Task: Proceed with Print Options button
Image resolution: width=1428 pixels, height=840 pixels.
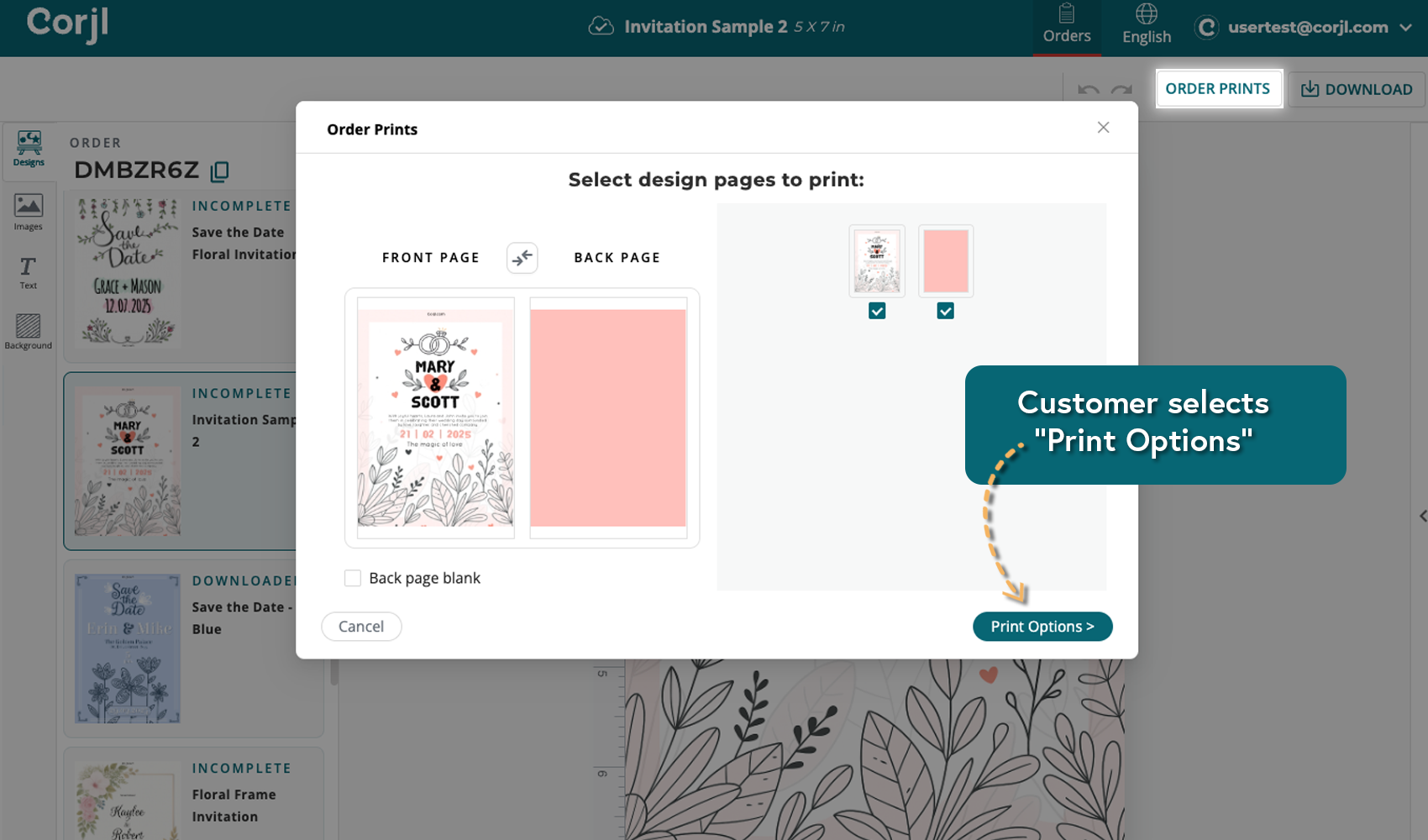Action: point(1042,627)
